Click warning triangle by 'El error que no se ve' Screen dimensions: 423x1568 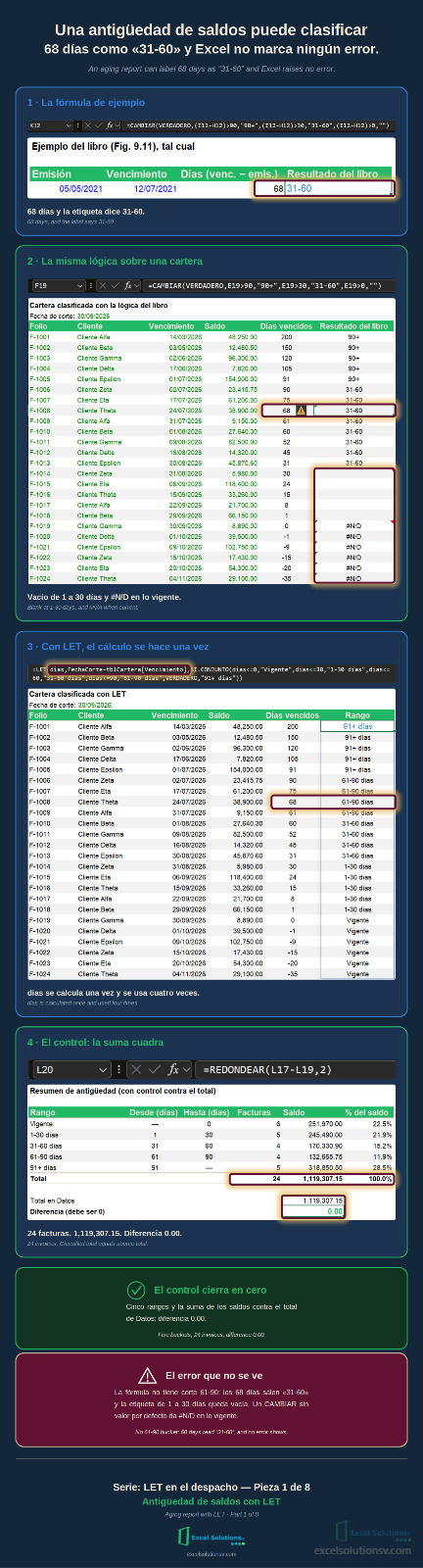[x=147, y=1376]
